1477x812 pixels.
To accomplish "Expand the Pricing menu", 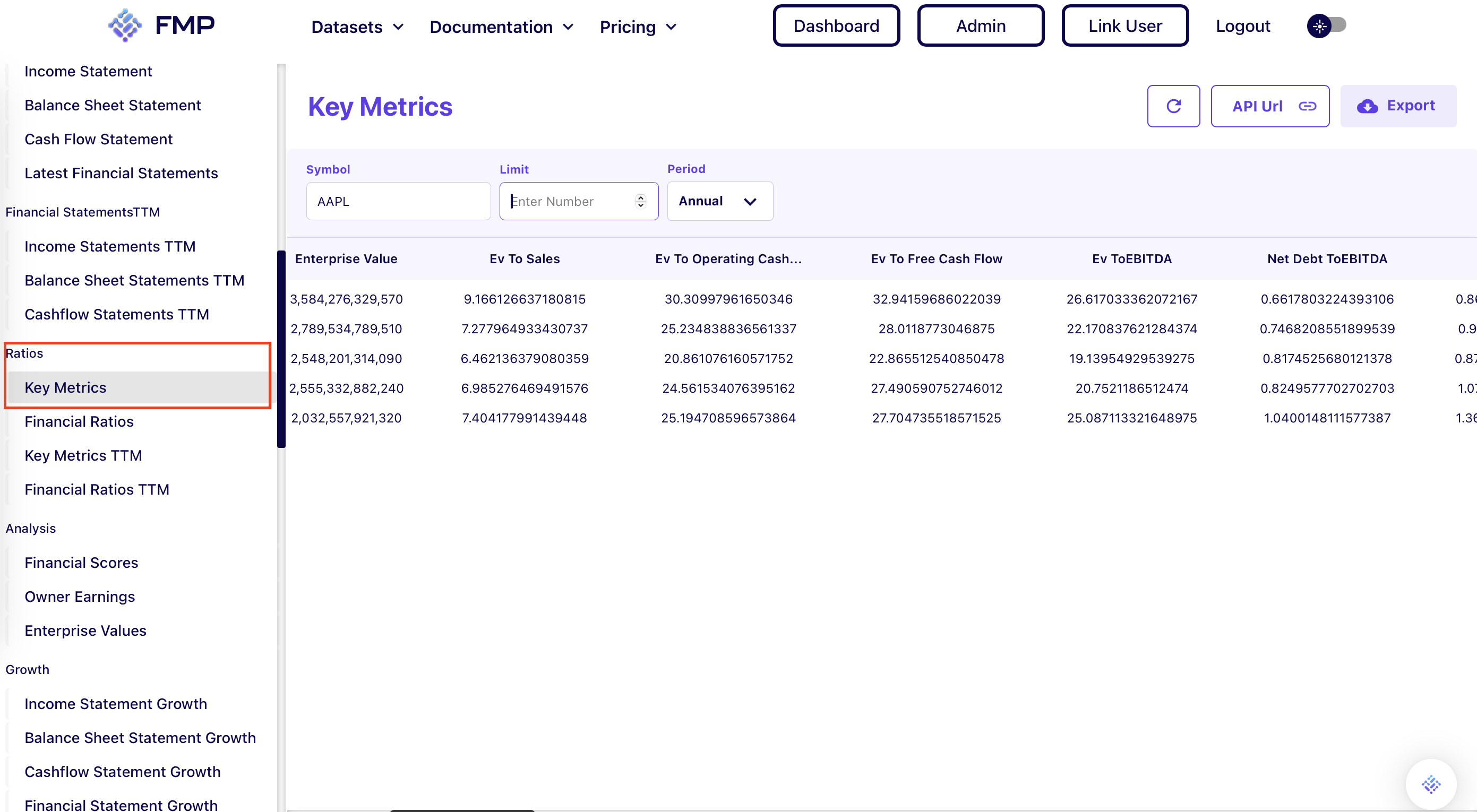I will coord(638,27).
